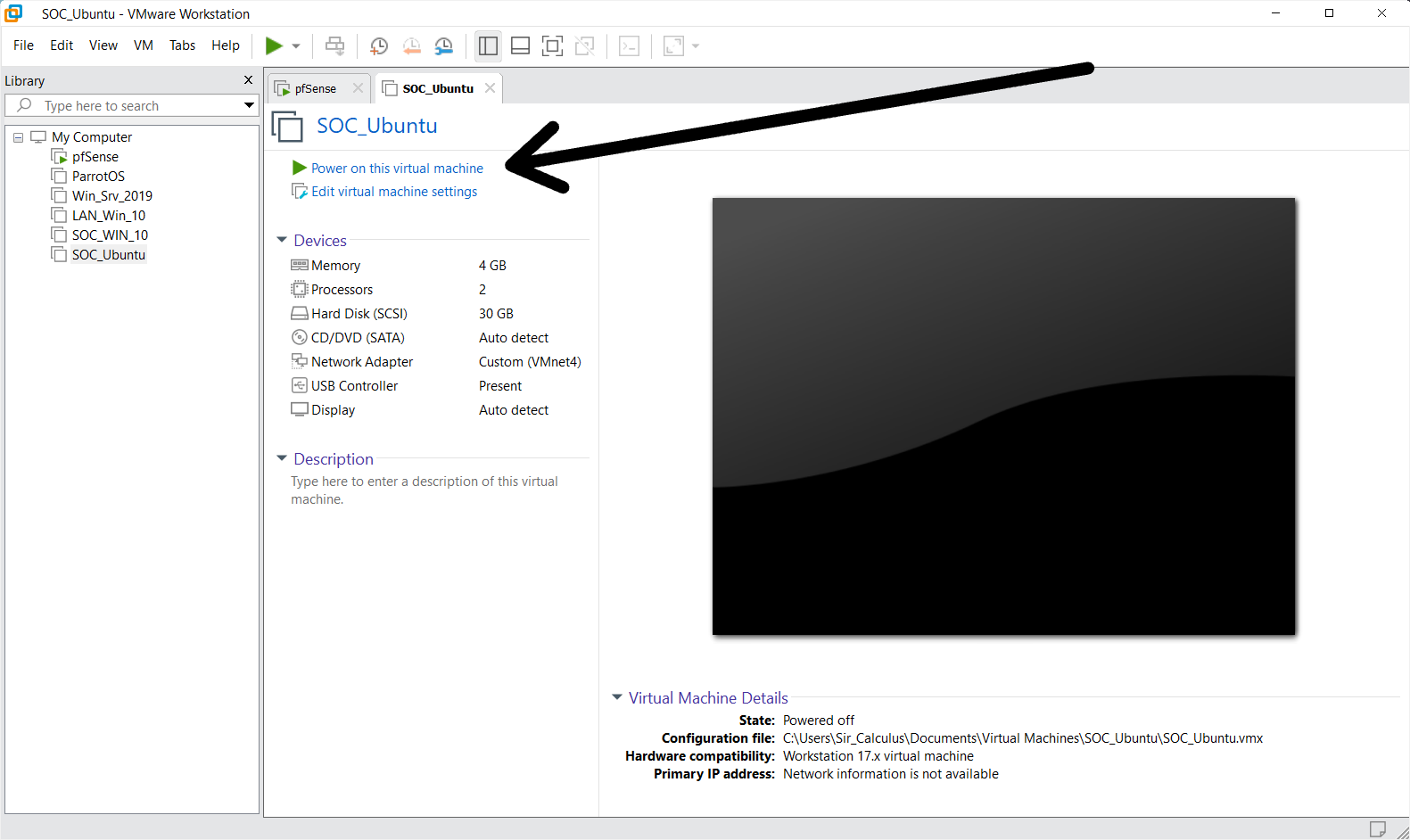
Task: Open the View menu
Action: click(x=103, y=45)
